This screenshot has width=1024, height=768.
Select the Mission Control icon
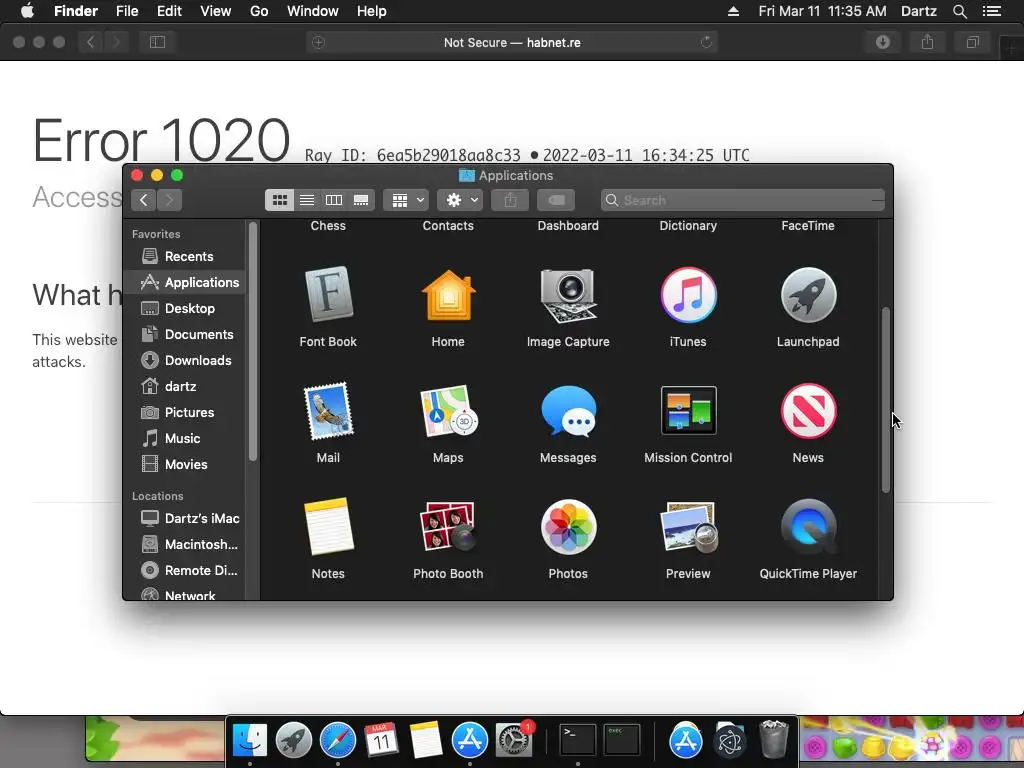(688, 411)
